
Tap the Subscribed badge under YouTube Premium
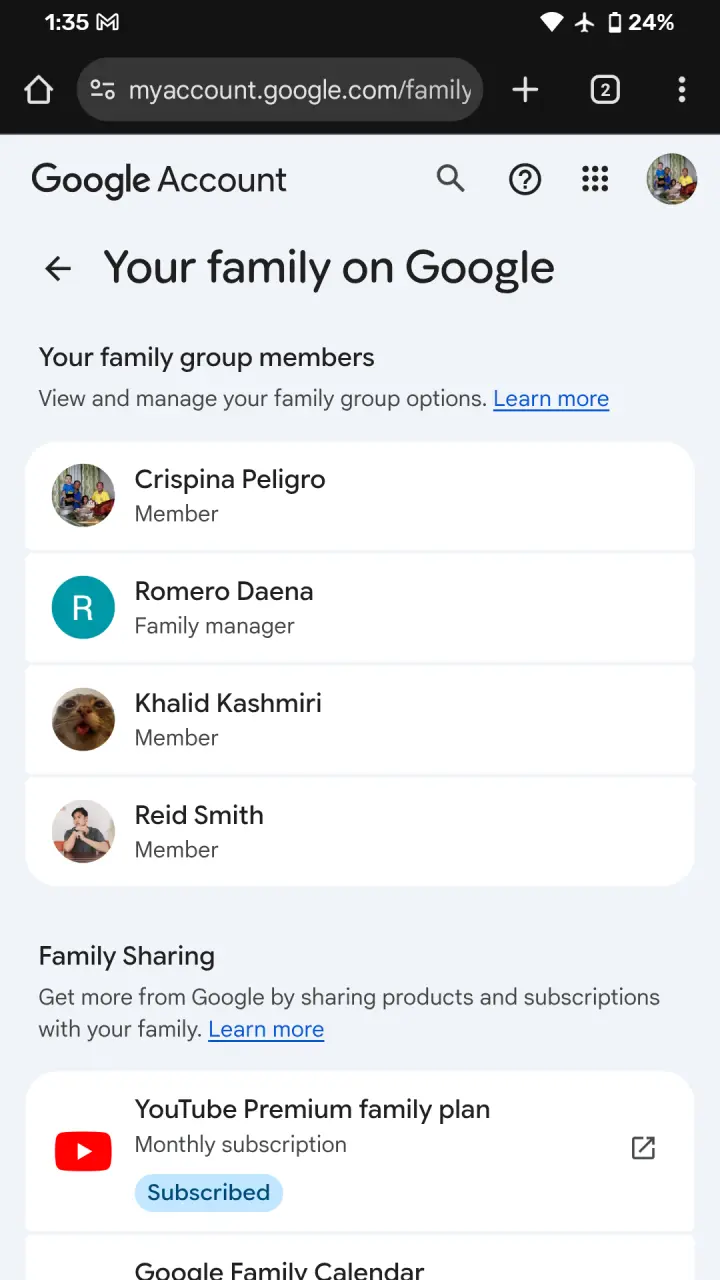(209, 1192)
